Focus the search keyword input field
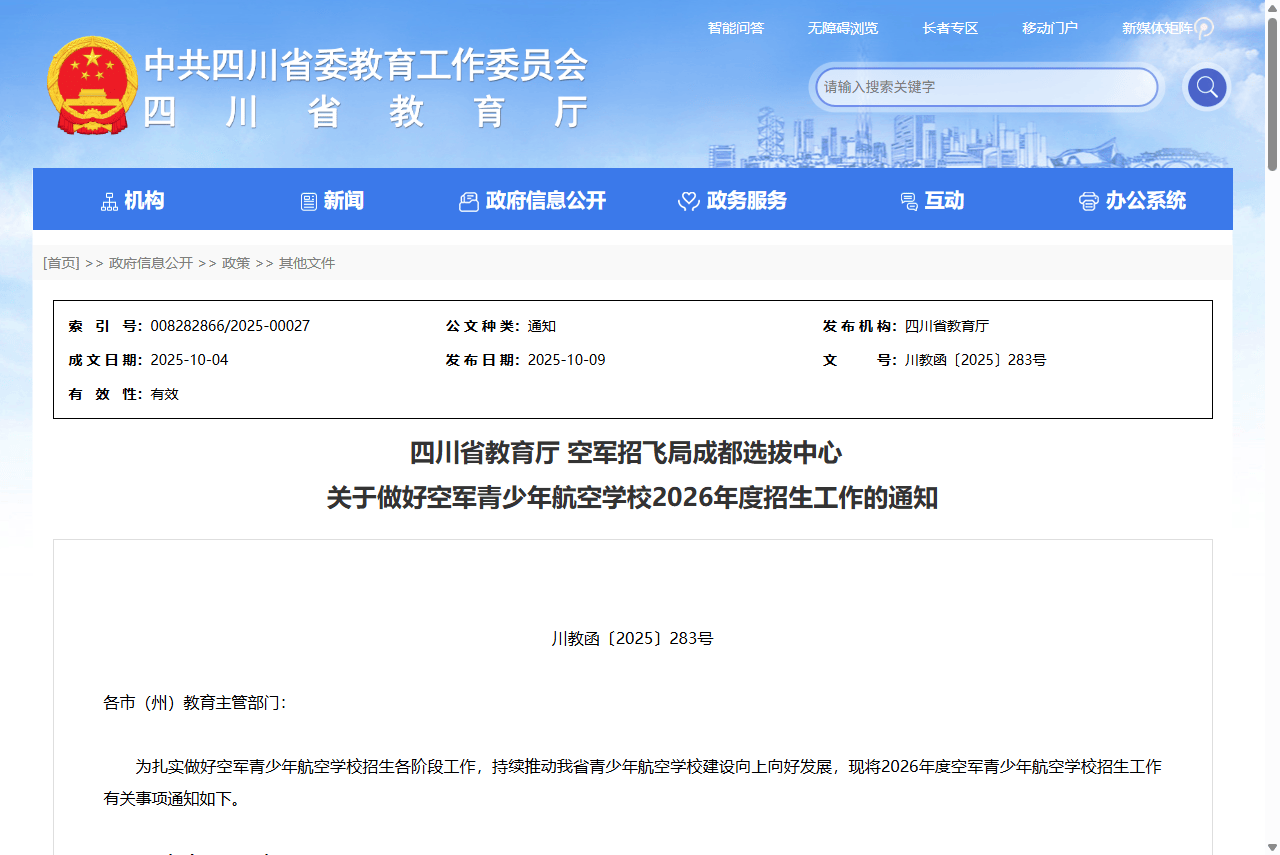Viewport: 1280px width, 855px height. 985,87
